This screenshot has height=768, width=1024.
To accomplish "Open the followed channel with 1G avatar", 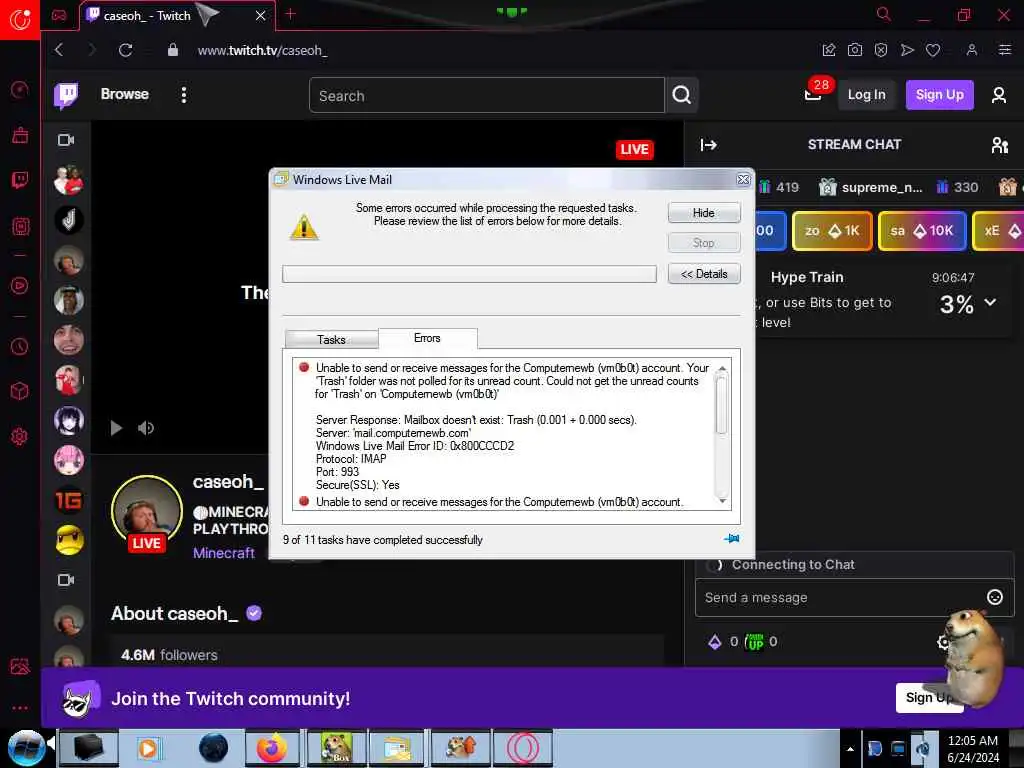I will (69, 500).
